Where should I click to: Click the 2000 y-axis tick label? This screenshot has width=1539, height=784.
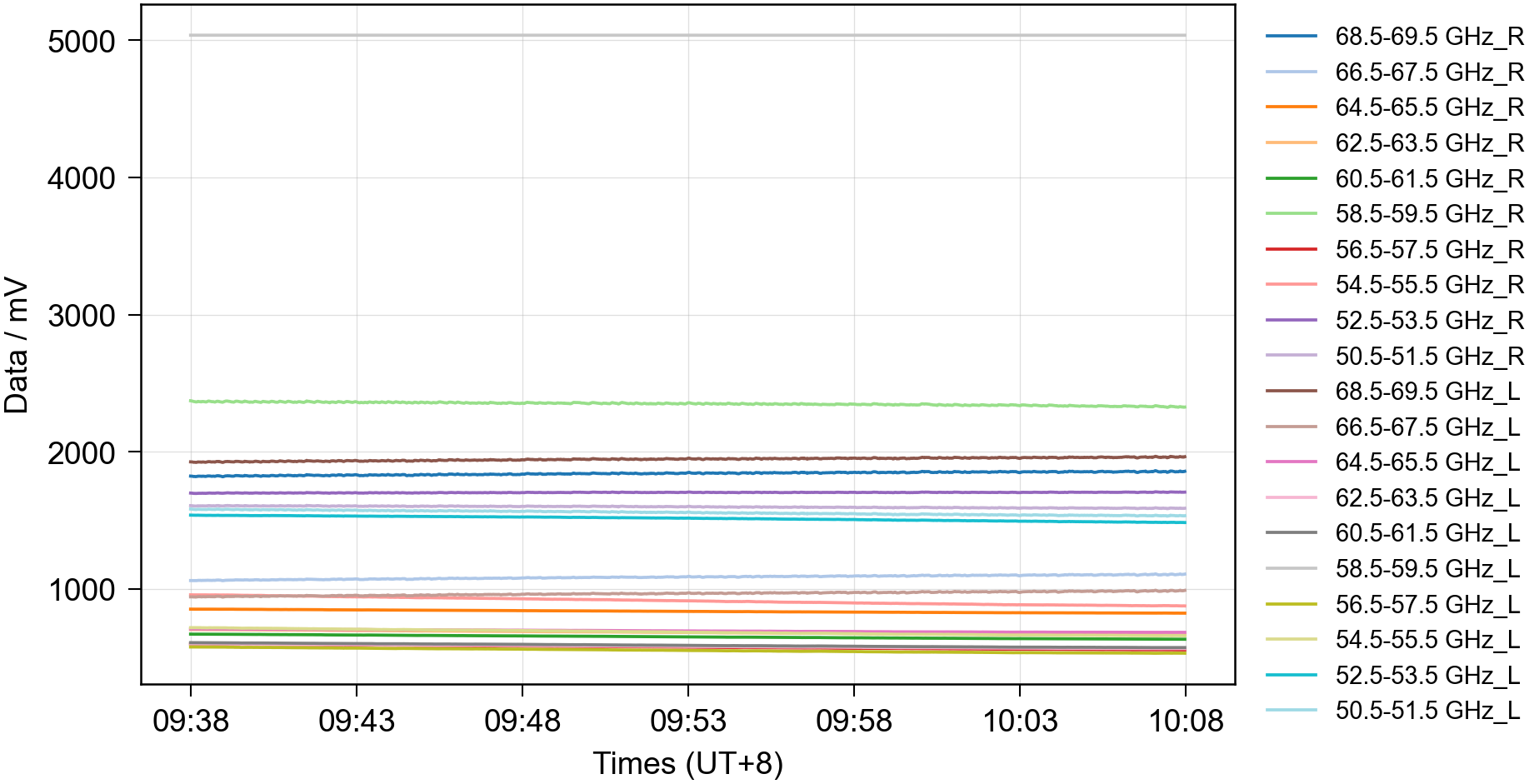pyautogui.click(x=81, y=453)
